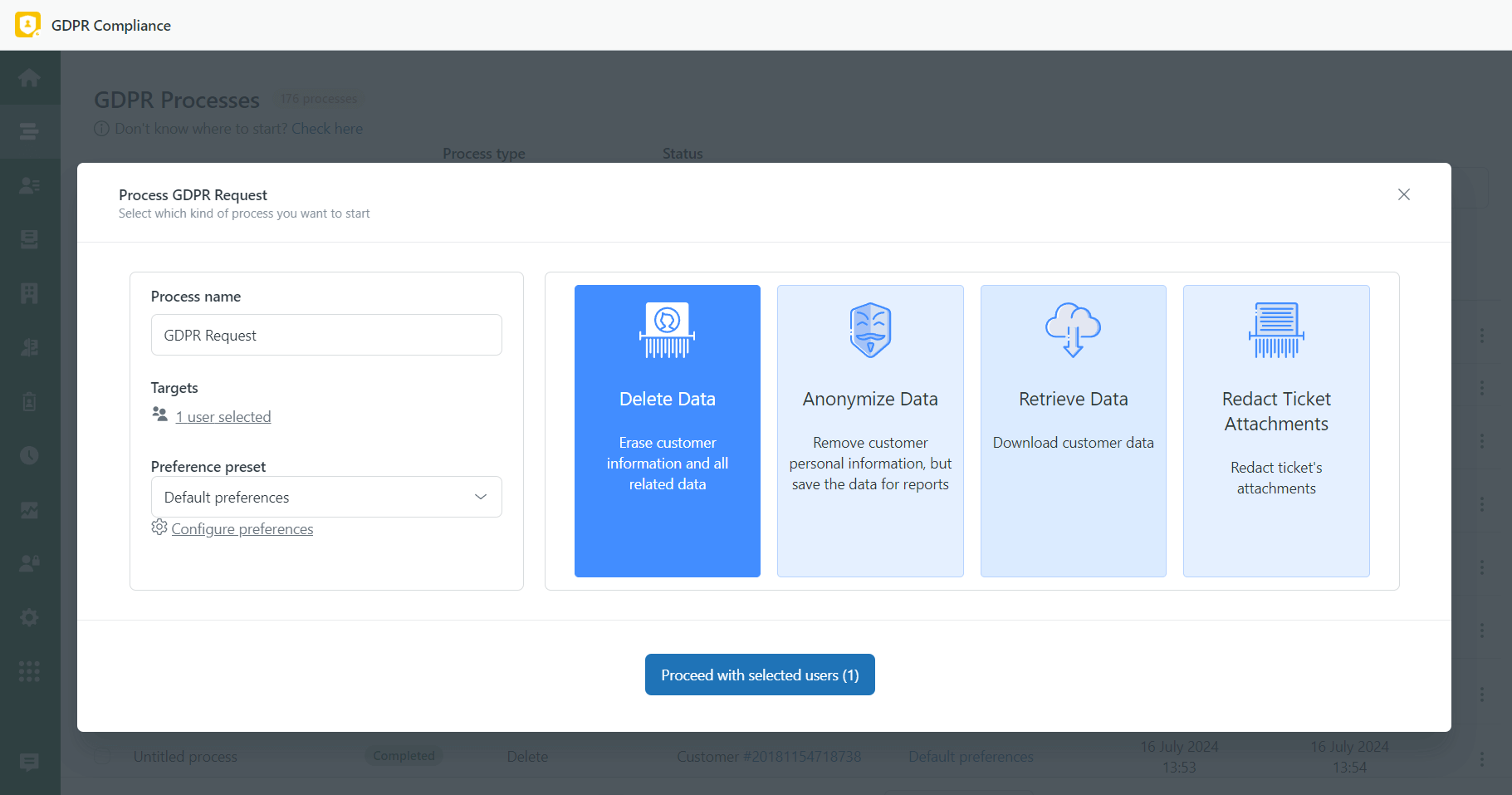This screenshot has width=1512, height=795.
Task: Open the ID badge clipboard icon in sidebar
Action: pyautogui.click(x=29, y=401)
